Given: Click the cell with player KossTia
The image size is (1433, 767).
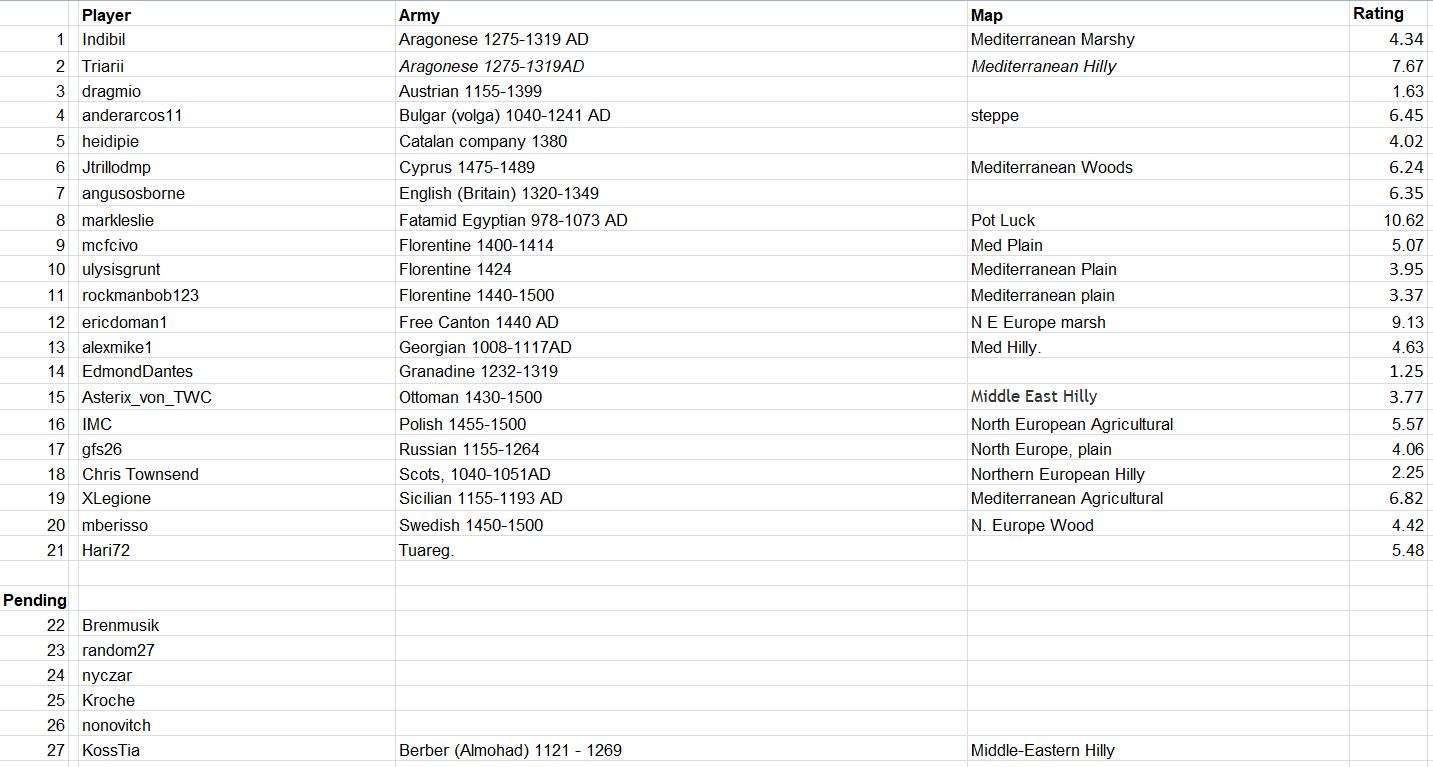Looking at the screenshot, I should tap(237, 750).
